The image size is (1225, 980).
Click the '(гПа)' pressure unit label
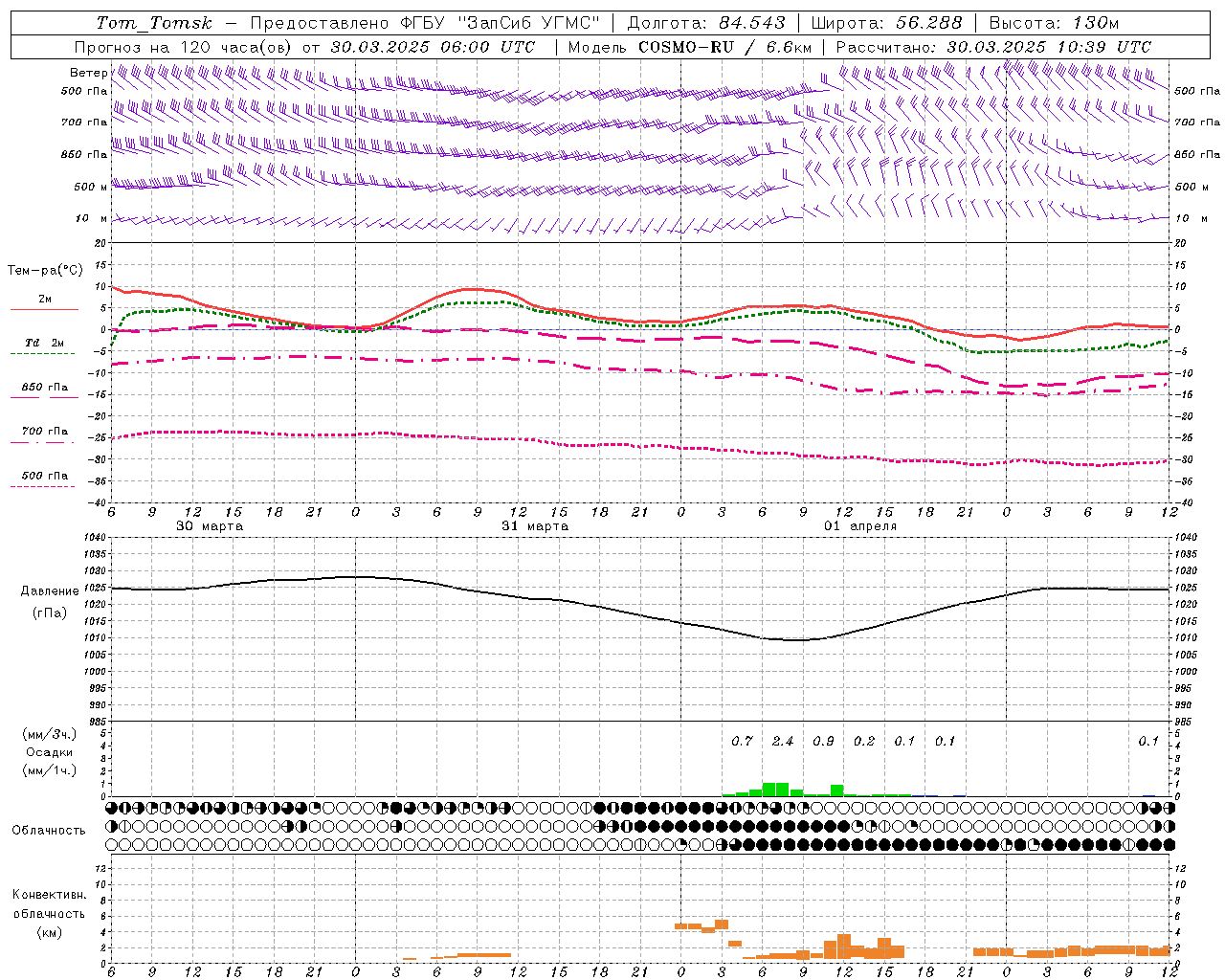[x=48, y=612]
